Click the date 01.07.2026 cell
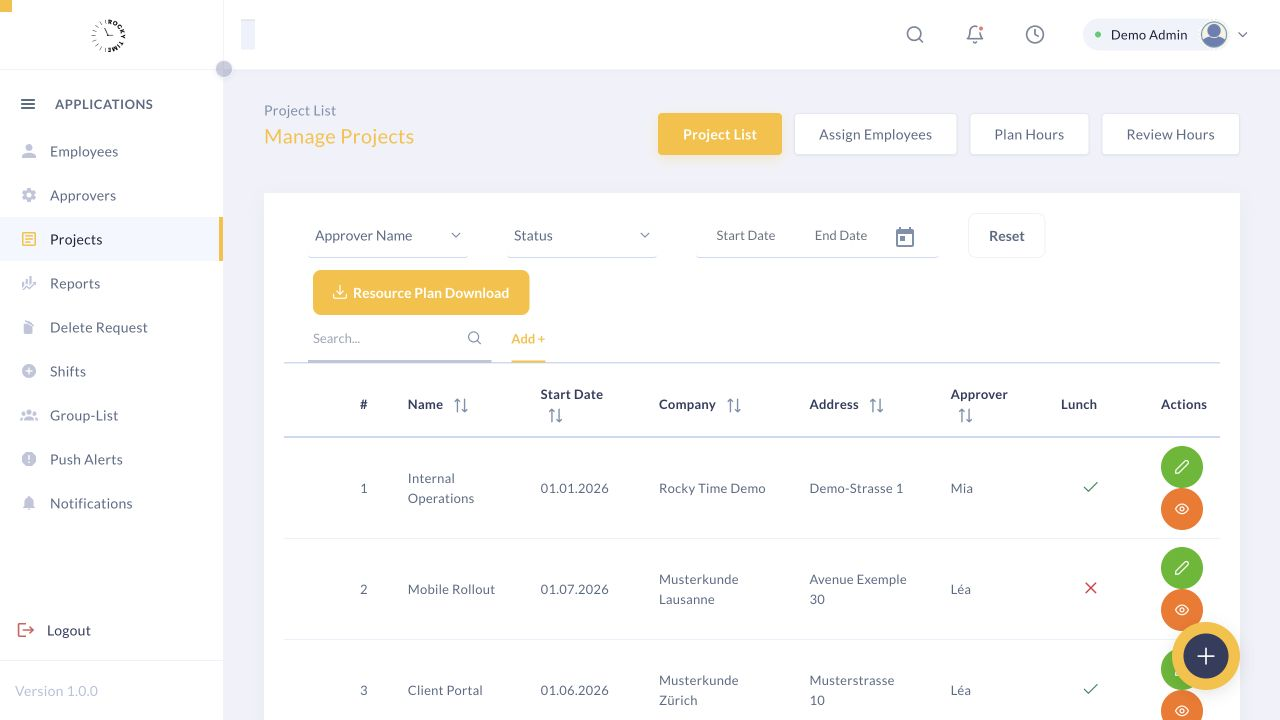This screenshot has height=720, width=1280. pos(575,589)
